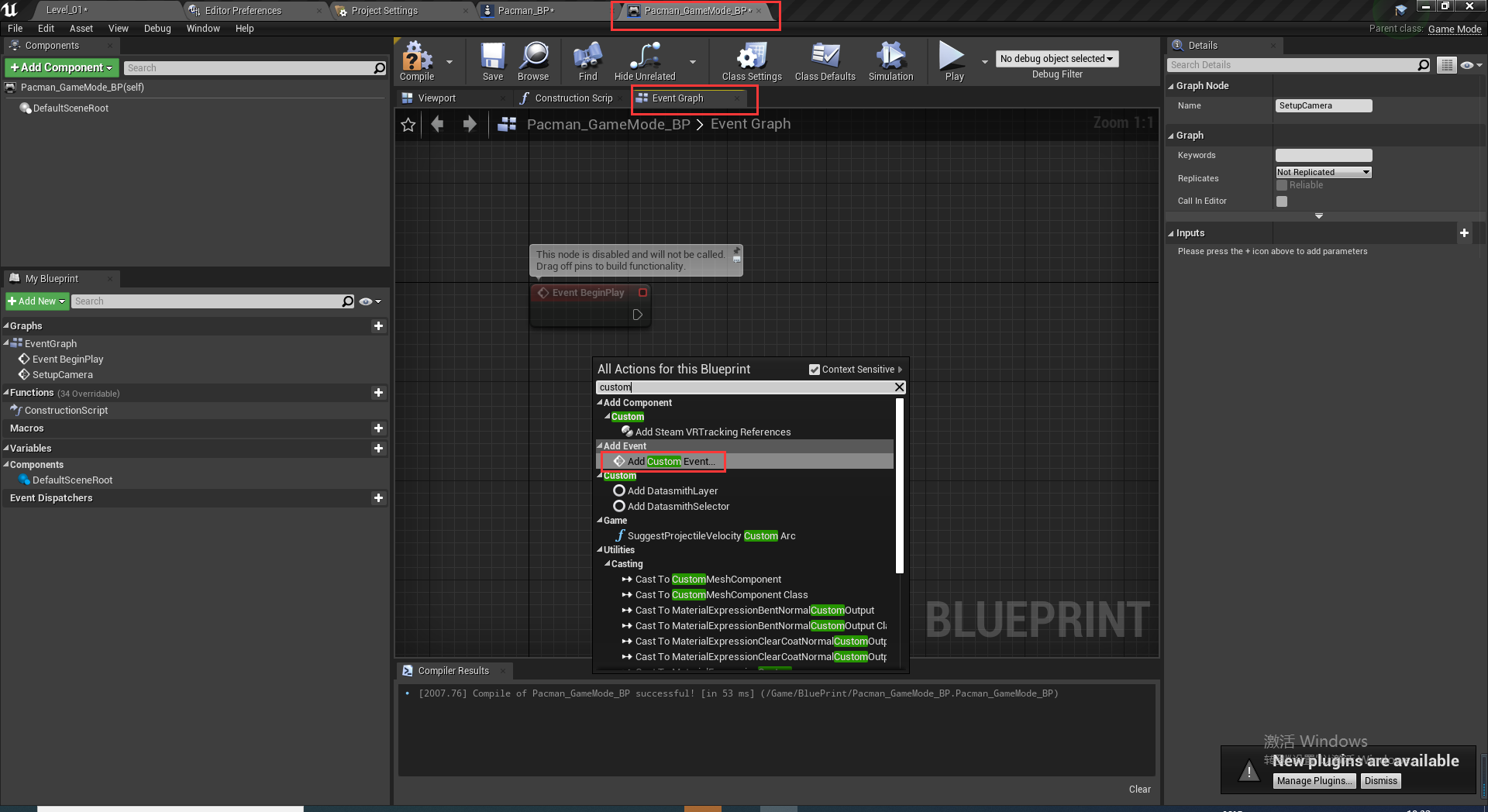
Task: Save the Pacman_GameMode_BP asset
Action: click(x=492, y=60)
